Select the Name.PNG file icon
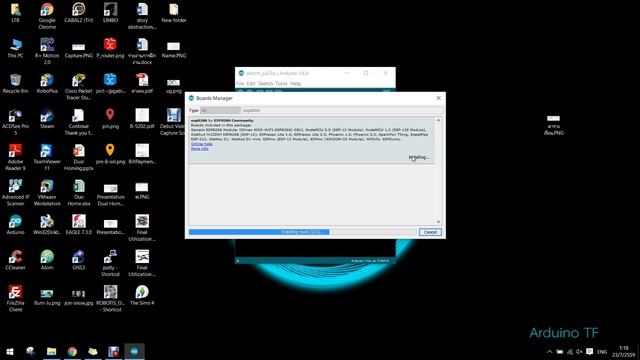Screen dimensions: 640x360 point(173,48)
